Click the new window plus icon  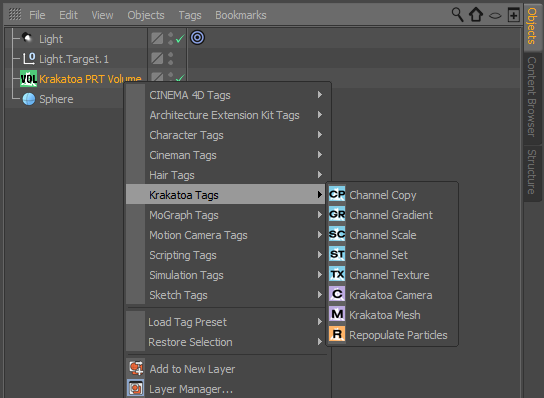pos(513,15)
